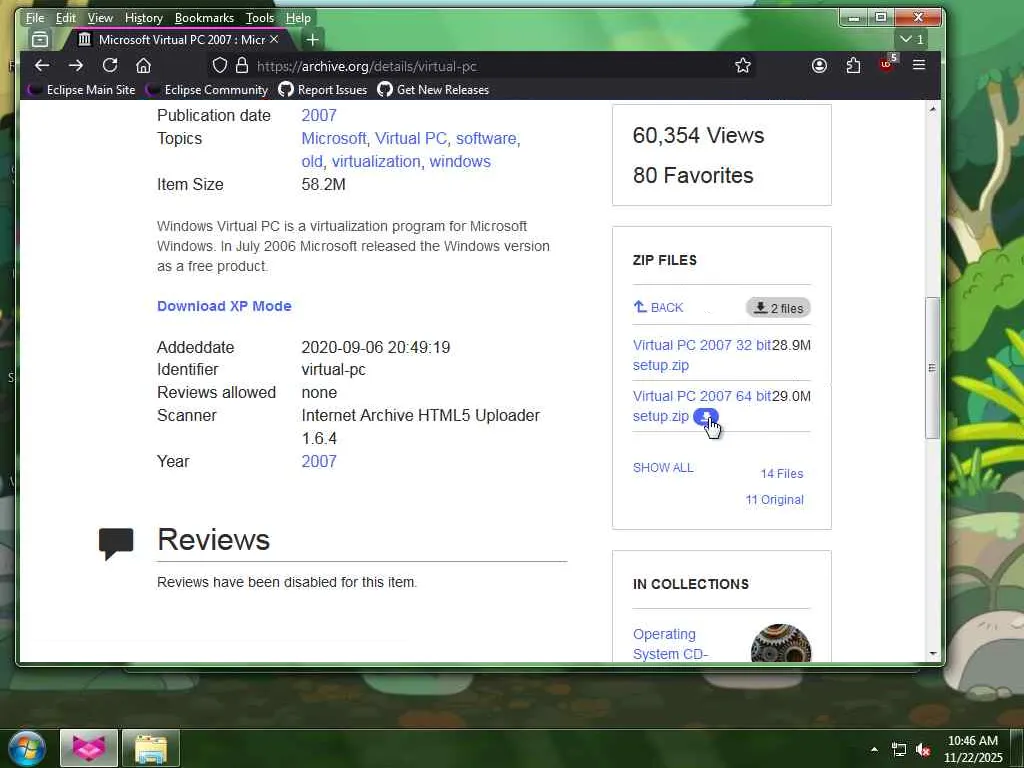Click the Microsoft topic link
This screenshot has height=768, width=1024.
click(334, 138)
